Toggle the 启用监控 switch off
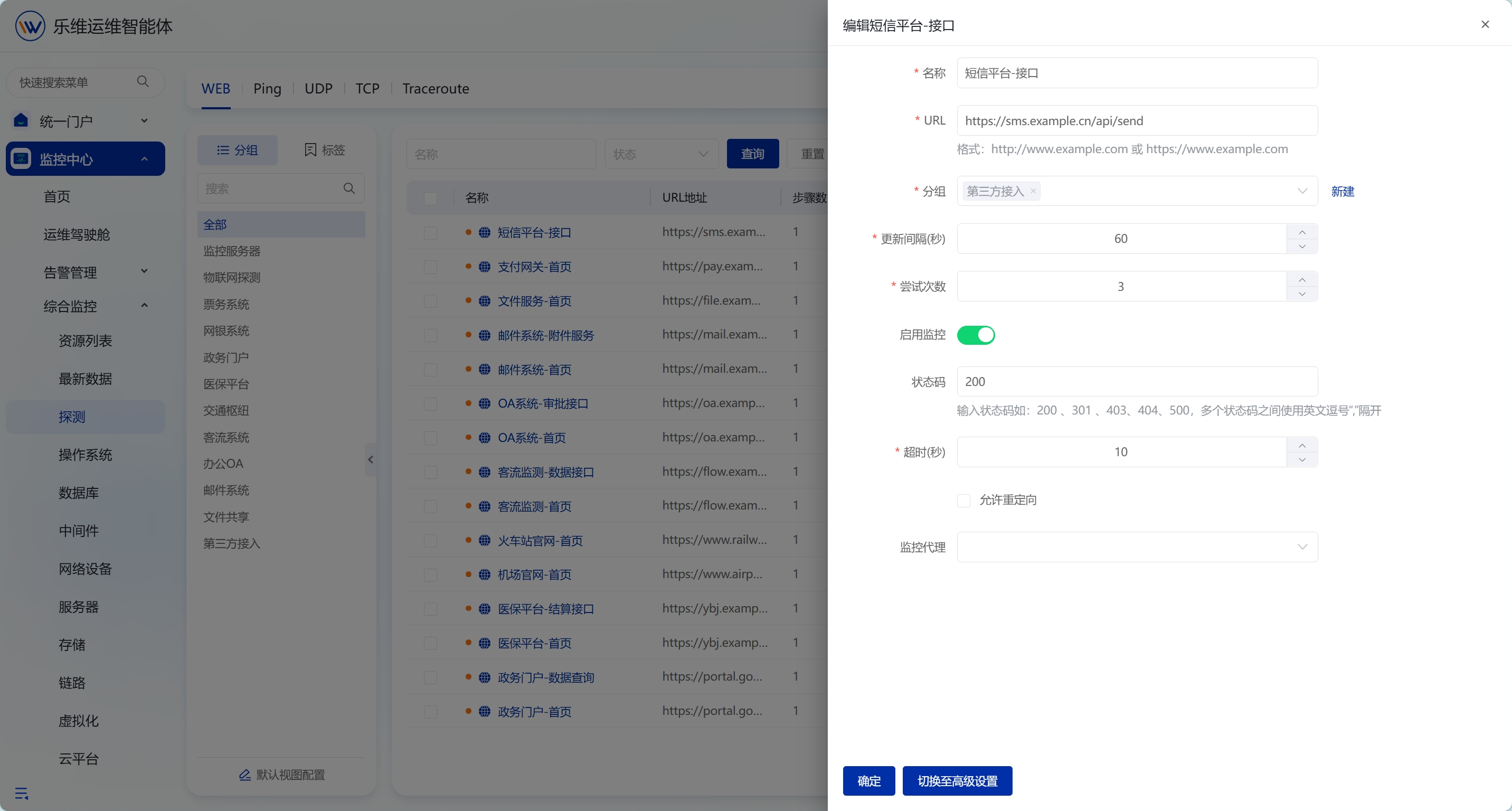The height and width of the screenshot is (811, 1512). 976,335
